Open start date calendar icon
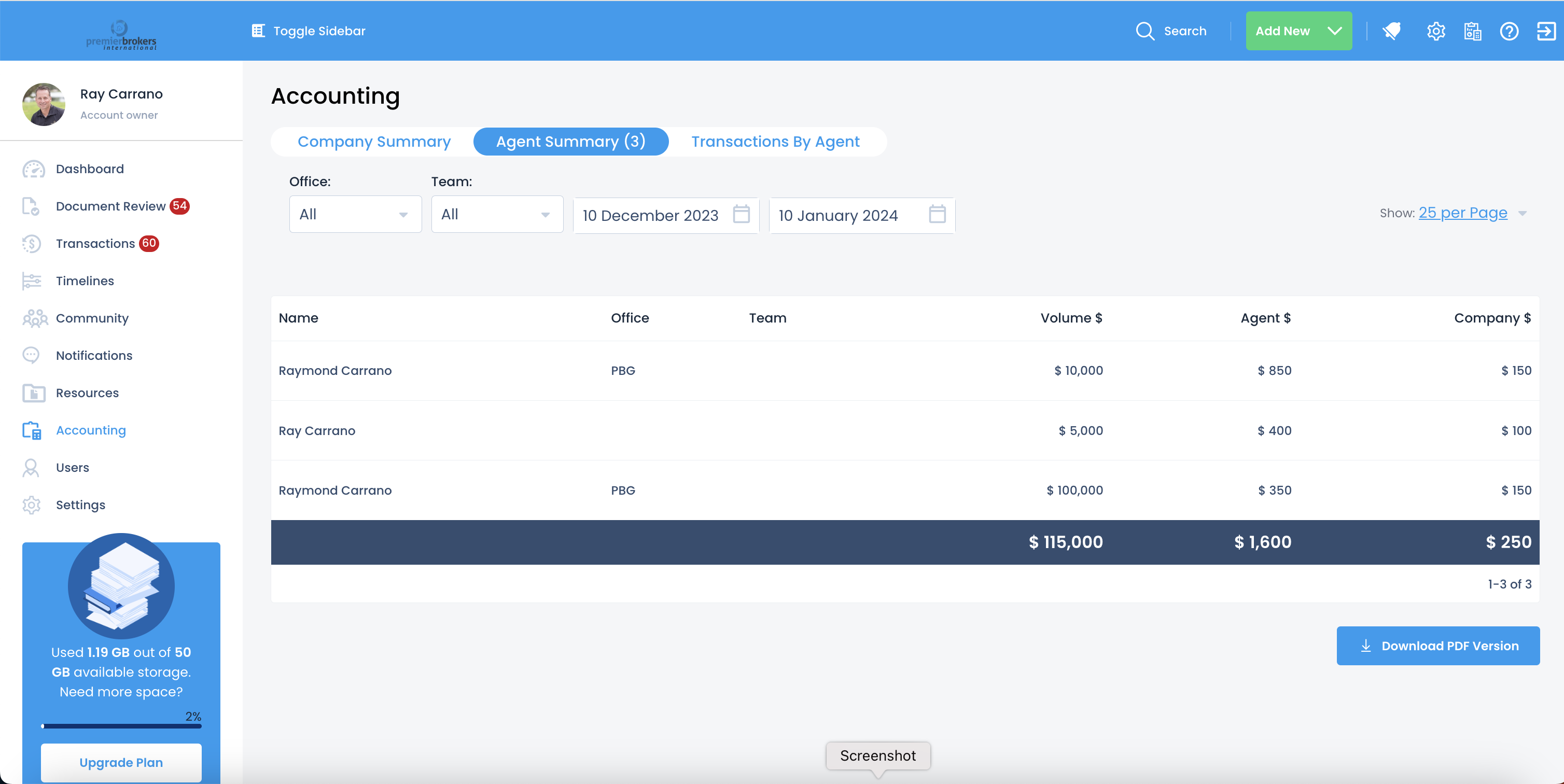Image resolution: width=1564 pixels, height=784 pixels. [741, 214]
